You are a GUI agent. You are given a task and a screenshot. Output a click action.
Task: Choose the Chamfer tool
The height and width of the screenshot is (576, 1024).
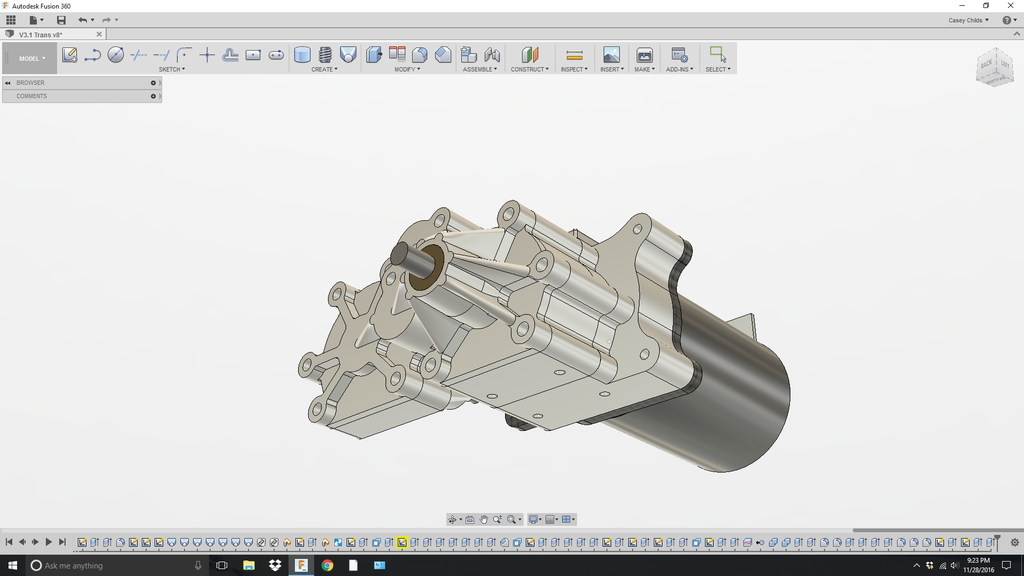(x=443, y=55)
